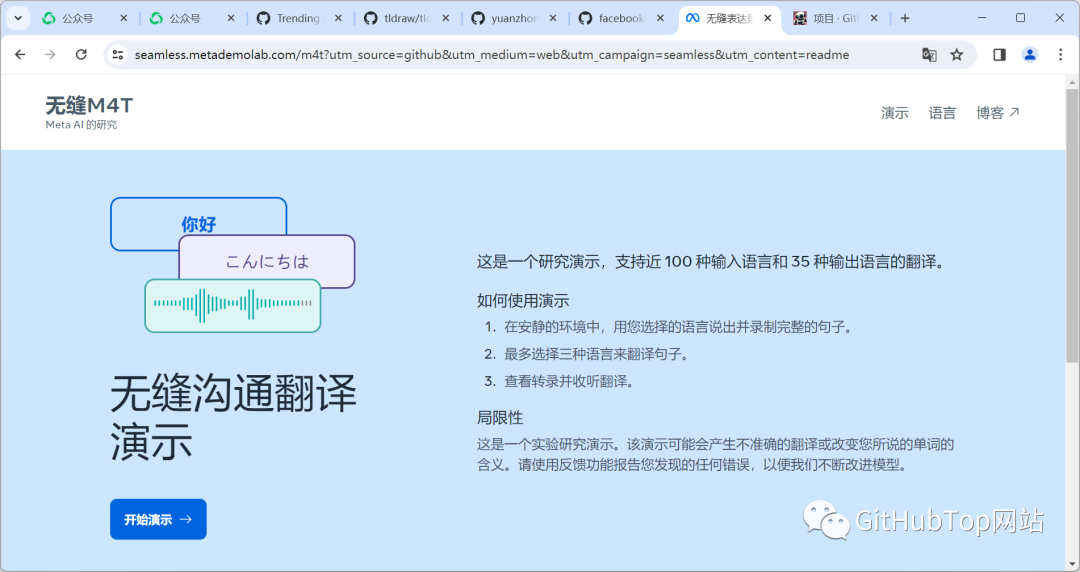Minimize the browser window
This screenshot has width=1080, height=572.
982,18
